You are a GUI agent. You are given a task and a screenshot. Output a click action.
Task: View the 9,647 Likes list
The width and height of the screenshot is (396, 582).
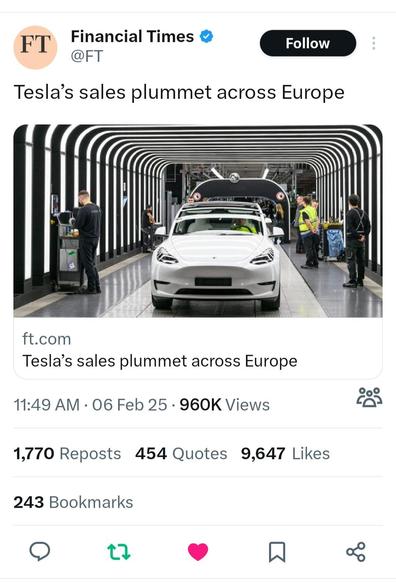point(285,454)
